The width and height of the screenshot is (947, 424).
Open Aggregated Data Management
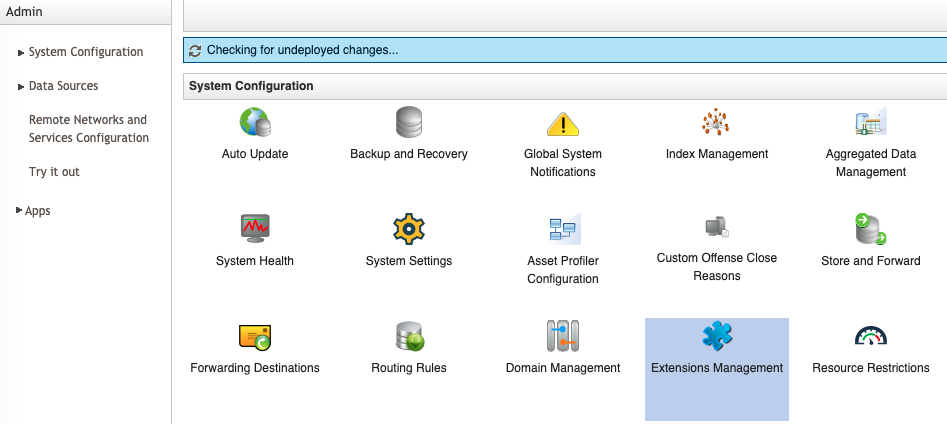(x=870, y=125)
